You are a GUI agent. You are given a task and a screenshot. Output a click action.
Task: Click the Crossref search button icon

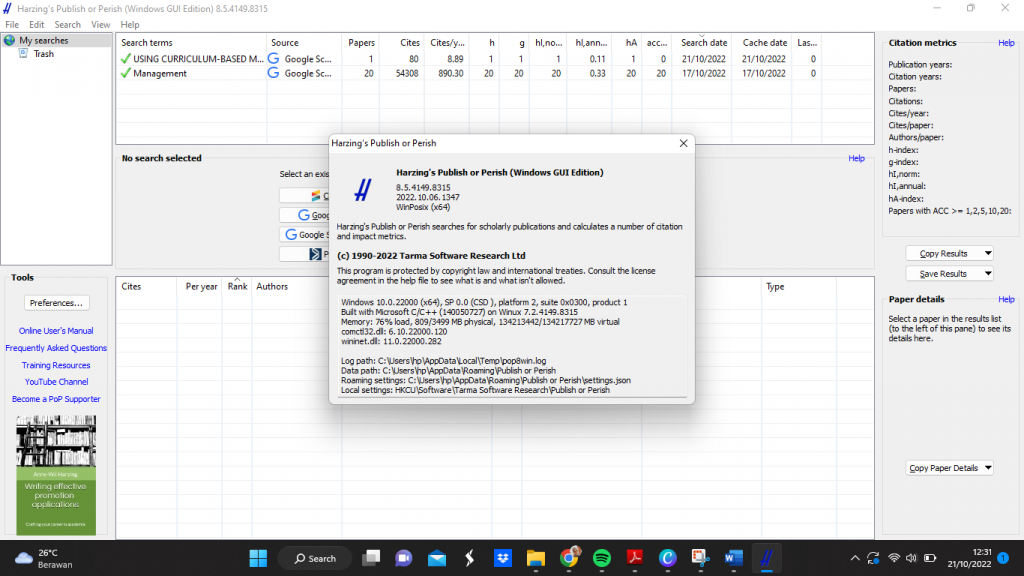(x=316, y=196)
